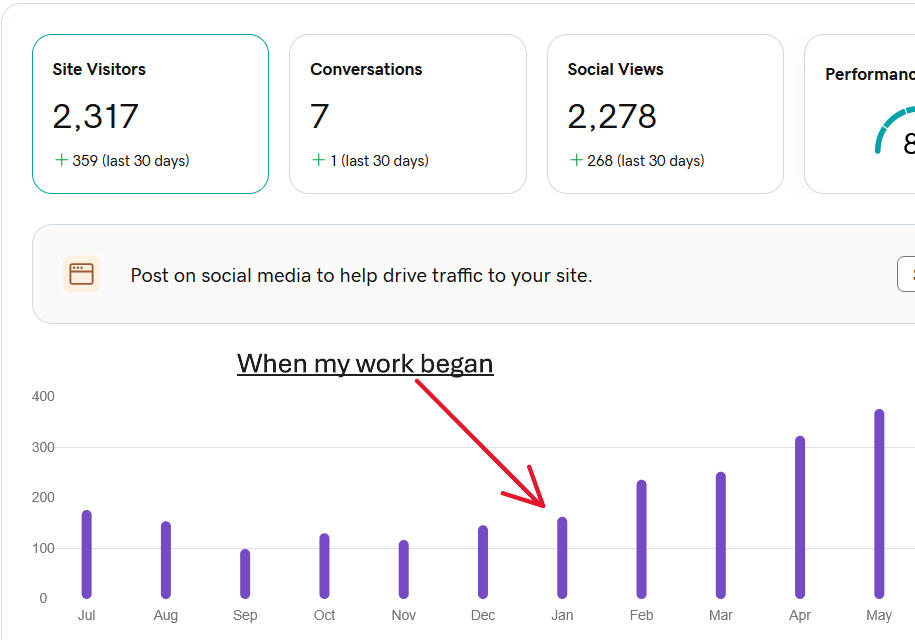
Task: Switch to the Social Views card
Action: pos(665,113)
